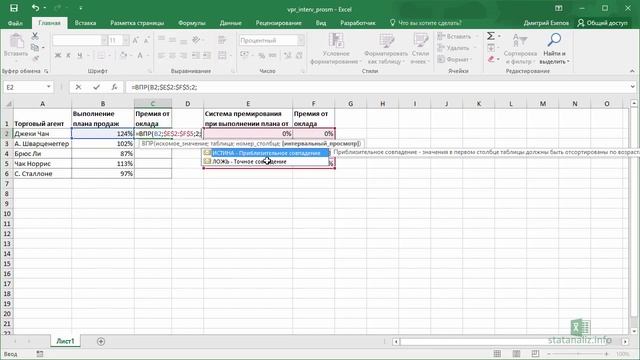Select ИСТИНА approximate match option
Image resolution: width=640 pixels, height=360 pixels.
click(266, 153)
